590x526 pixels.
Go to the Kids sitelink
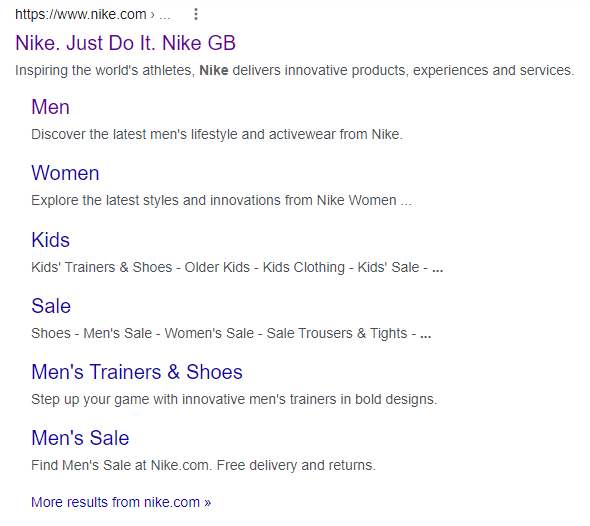tap(50, 240)
